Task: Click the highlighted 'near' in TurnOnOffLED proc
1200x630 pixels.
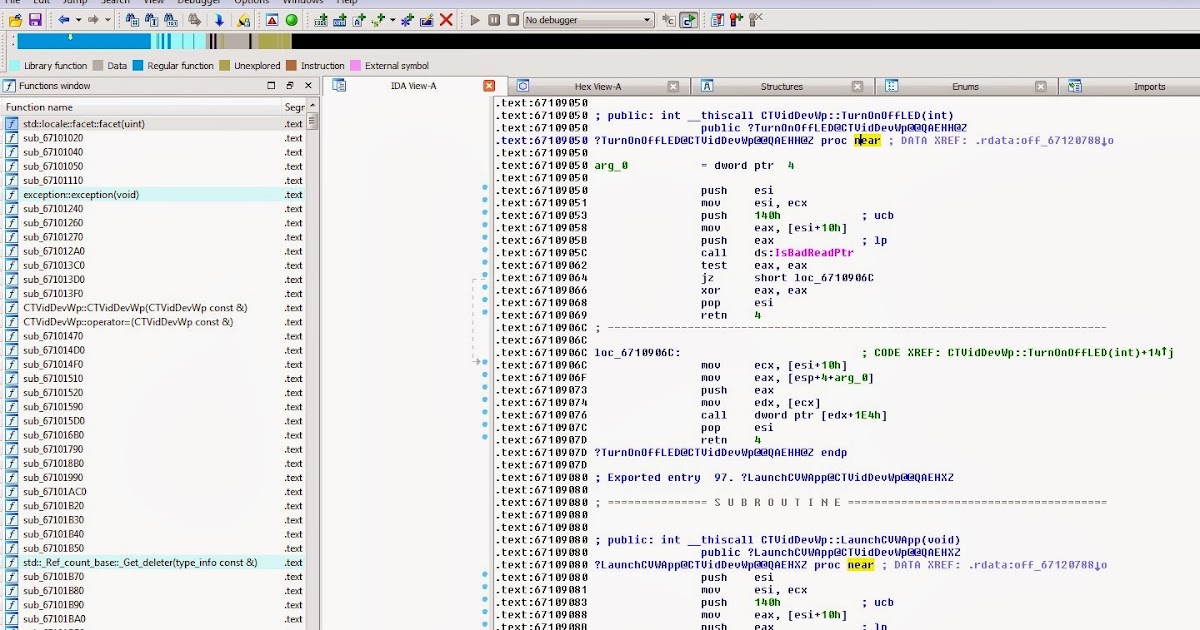Action: pyautogui.click(x=867, y=141)
